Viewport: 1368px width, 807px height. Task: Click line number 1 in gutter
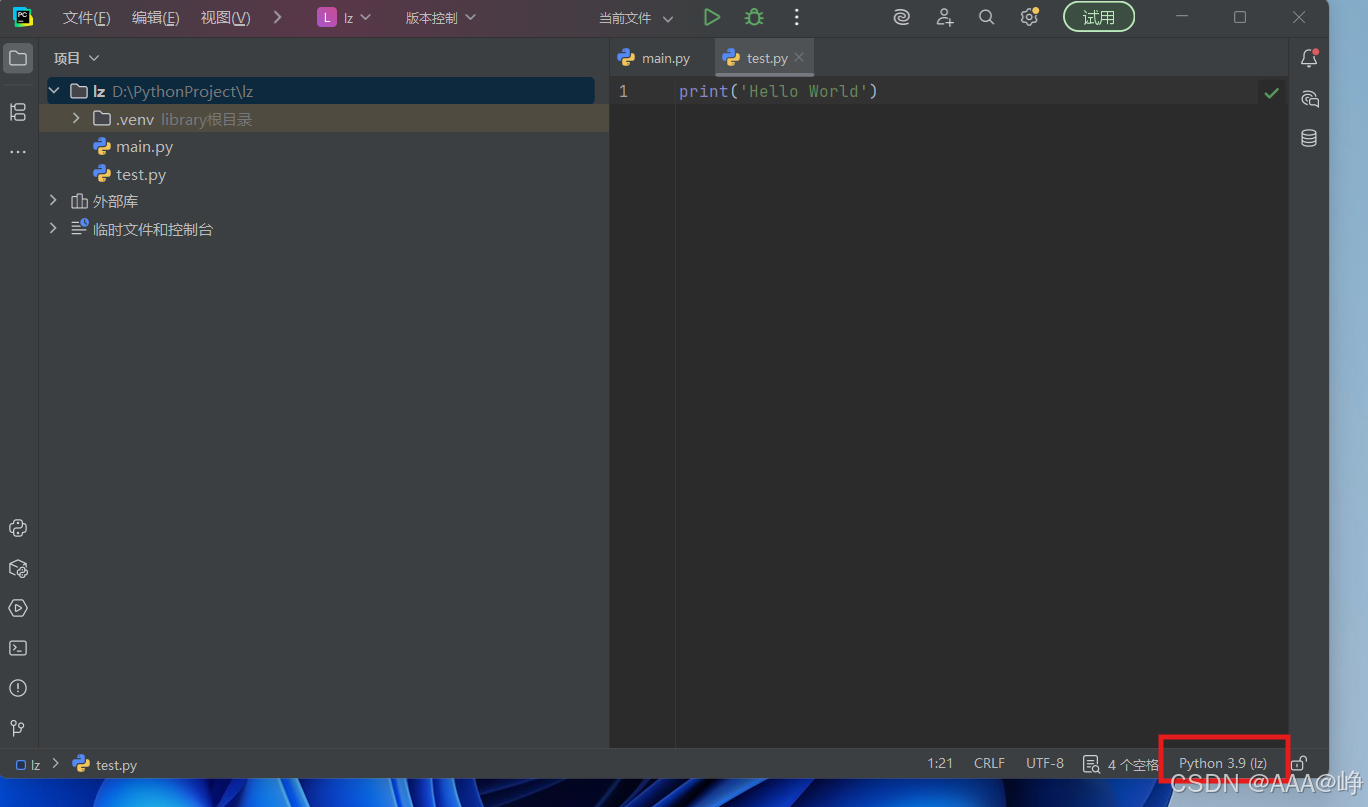point(623,92)
